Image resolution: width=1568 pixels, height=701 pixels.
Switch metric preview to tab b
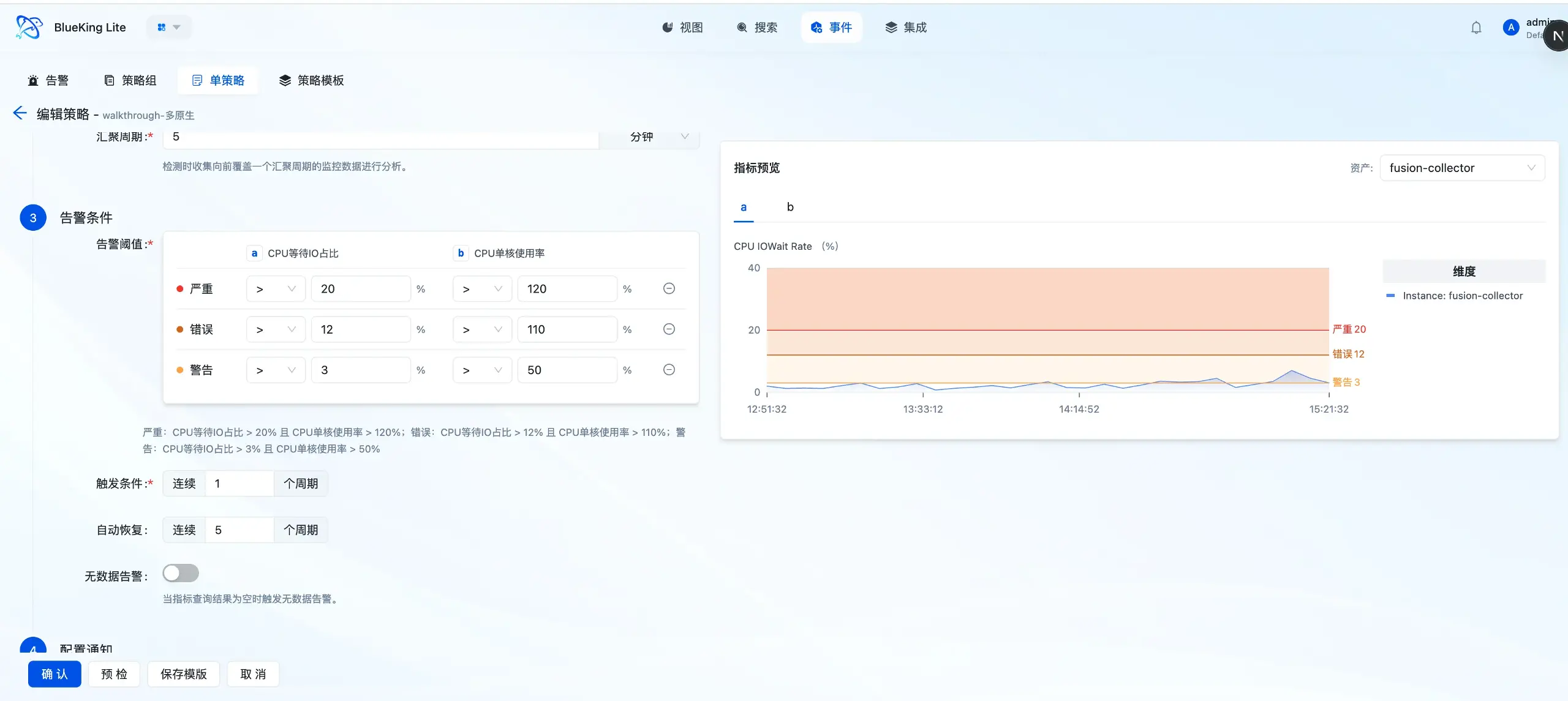click(x=790, y=207)
